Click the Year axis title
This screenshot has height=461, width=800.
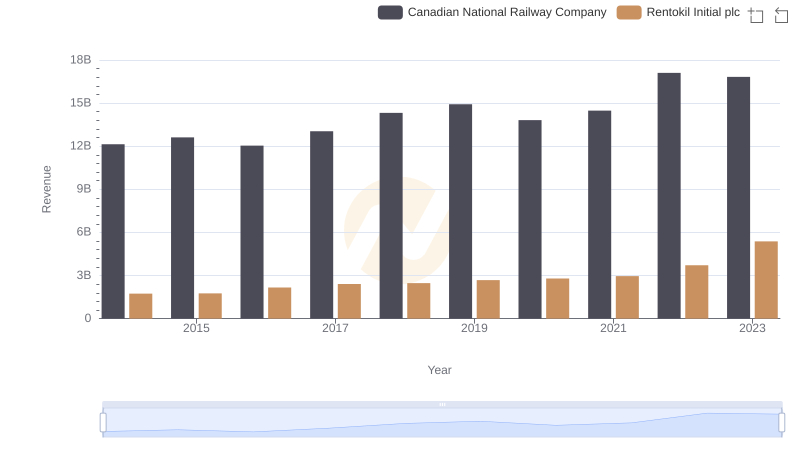[x=439, y=370]
